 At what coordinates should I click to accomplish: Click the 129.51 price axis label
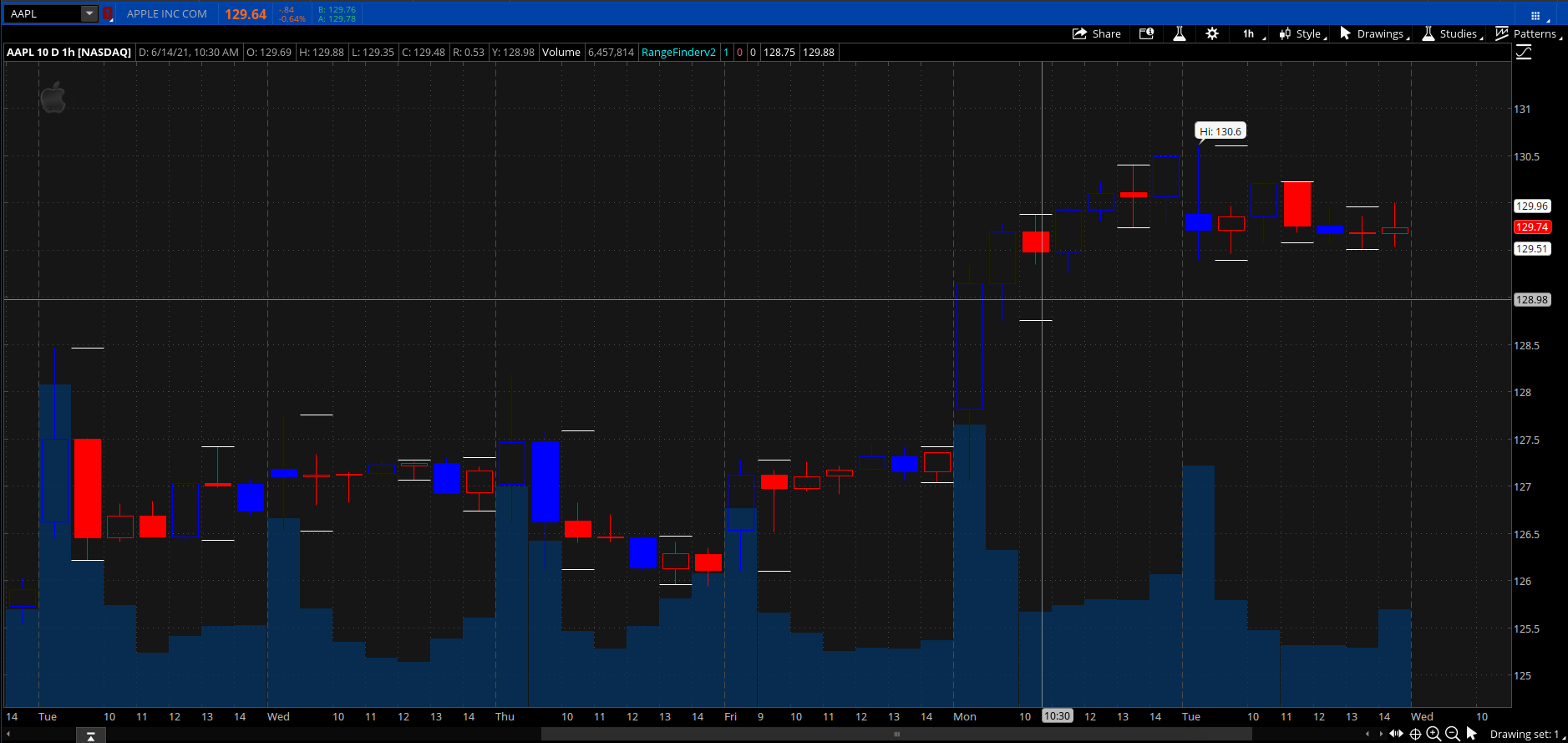1532,248
